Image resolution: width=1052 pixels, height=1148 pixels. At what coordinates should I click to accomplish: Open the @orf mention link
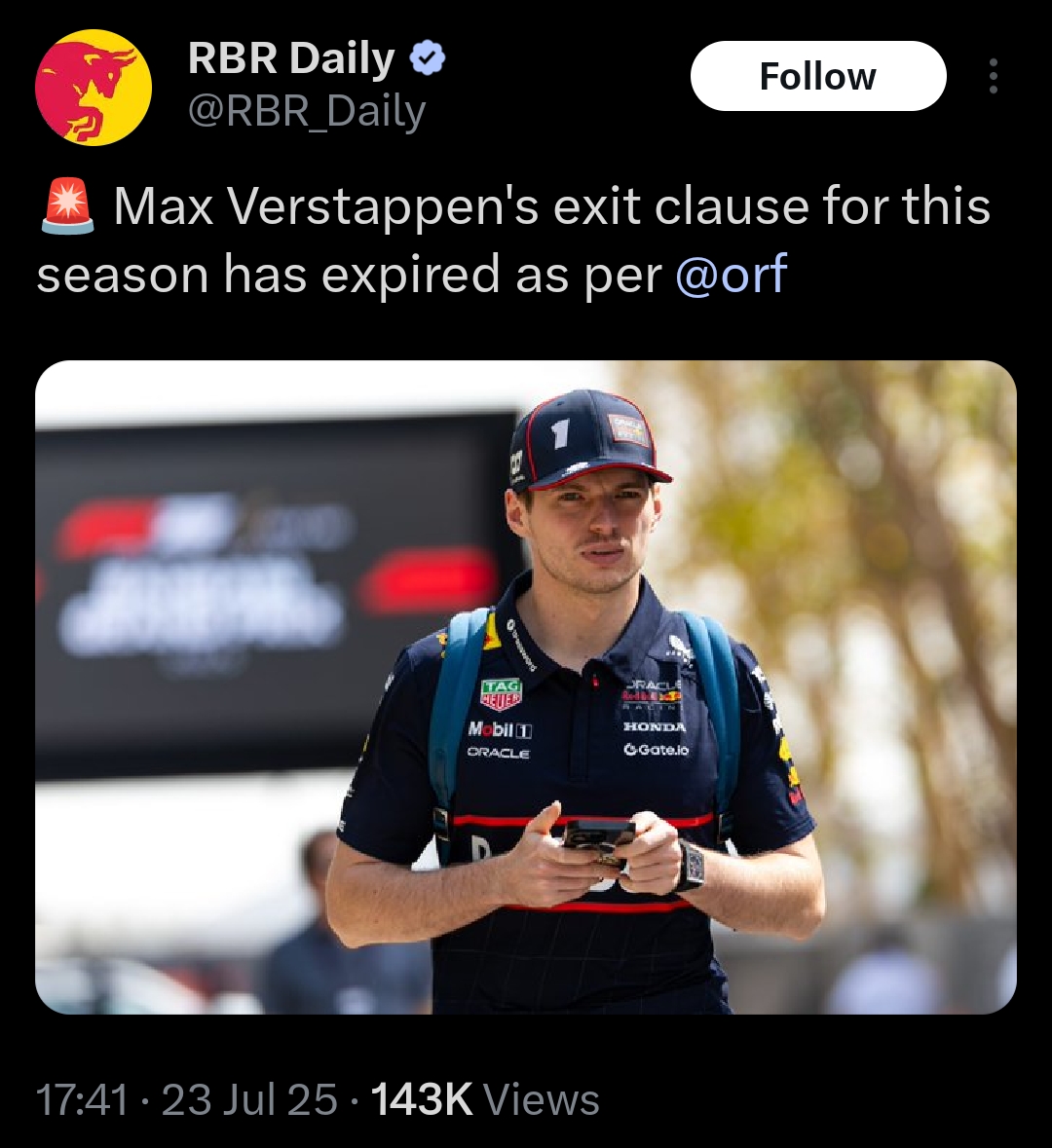[x=732, y=274]
